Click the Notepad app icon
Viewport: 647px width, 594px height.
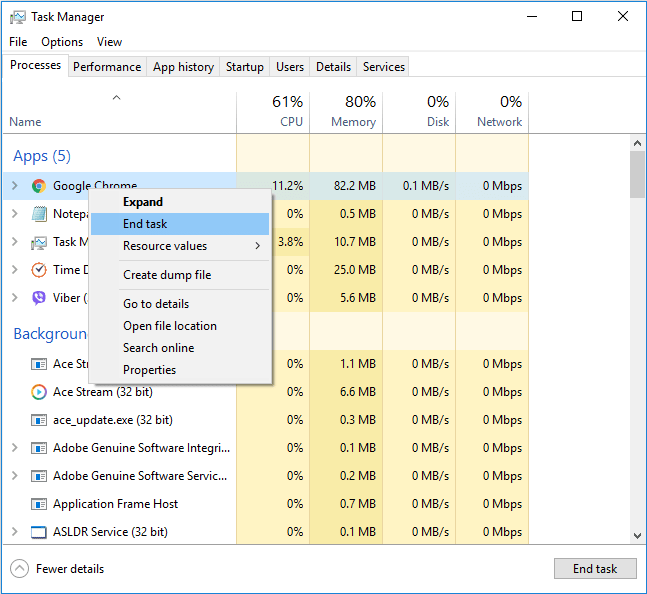pyautogui.click(x=39, y=214)
